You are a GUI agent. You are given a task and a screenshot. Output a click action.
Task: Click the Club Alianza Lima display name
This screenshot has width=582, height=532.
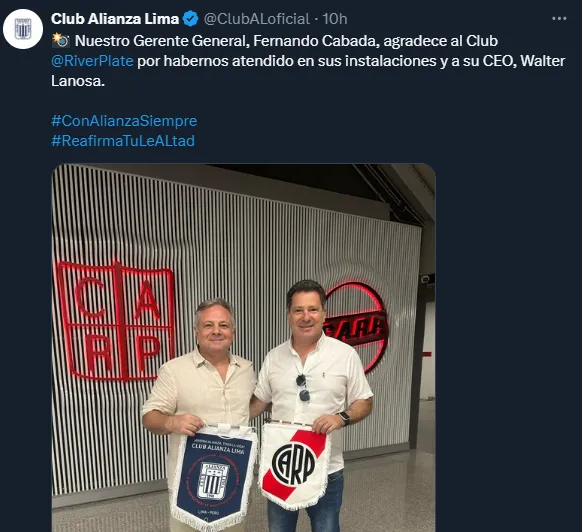click(x=115, y=19)
